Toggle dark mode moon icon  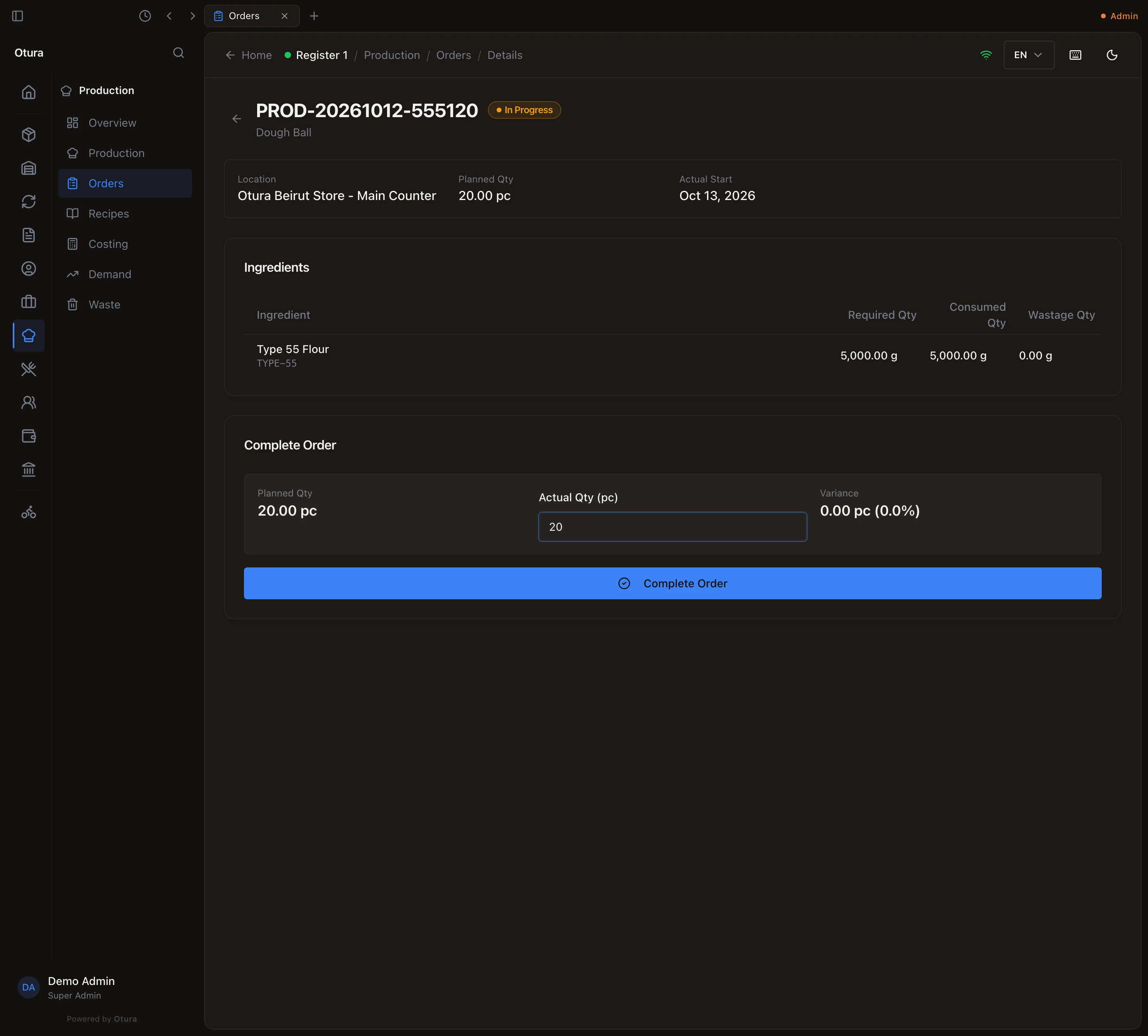pos(1112,55)
